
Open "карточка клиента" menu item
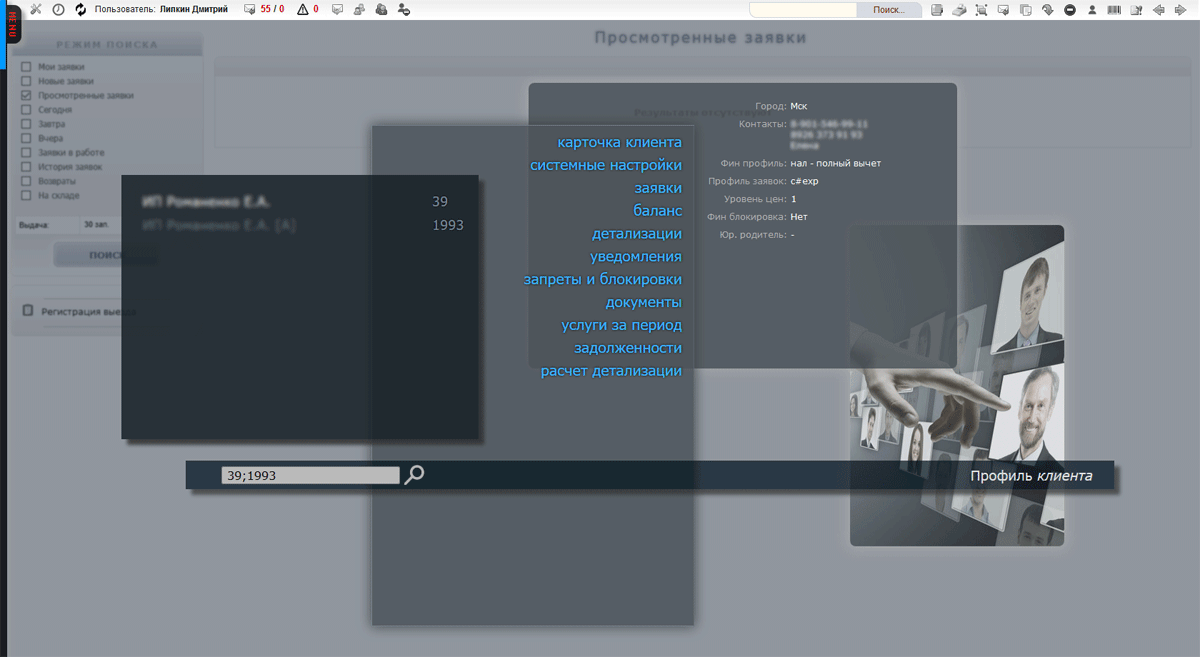pyautogui.click(x=619, y=142)
